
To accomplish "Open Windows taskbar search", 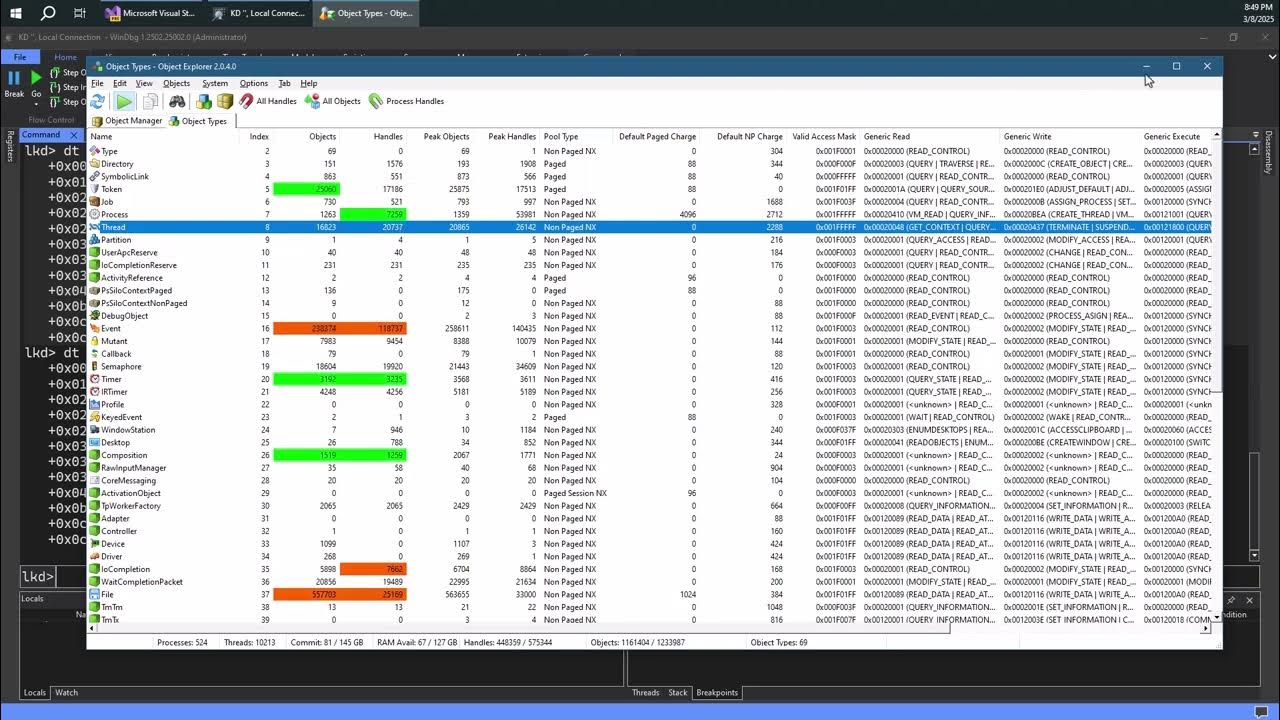I will tap(48, 13).
